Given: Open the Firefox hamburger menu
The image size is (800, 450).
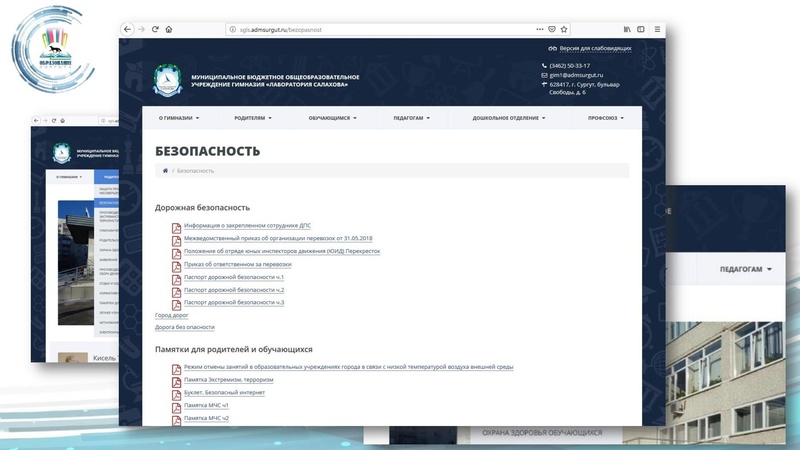Looking at the screenshot, I should (x=657, y=30).
